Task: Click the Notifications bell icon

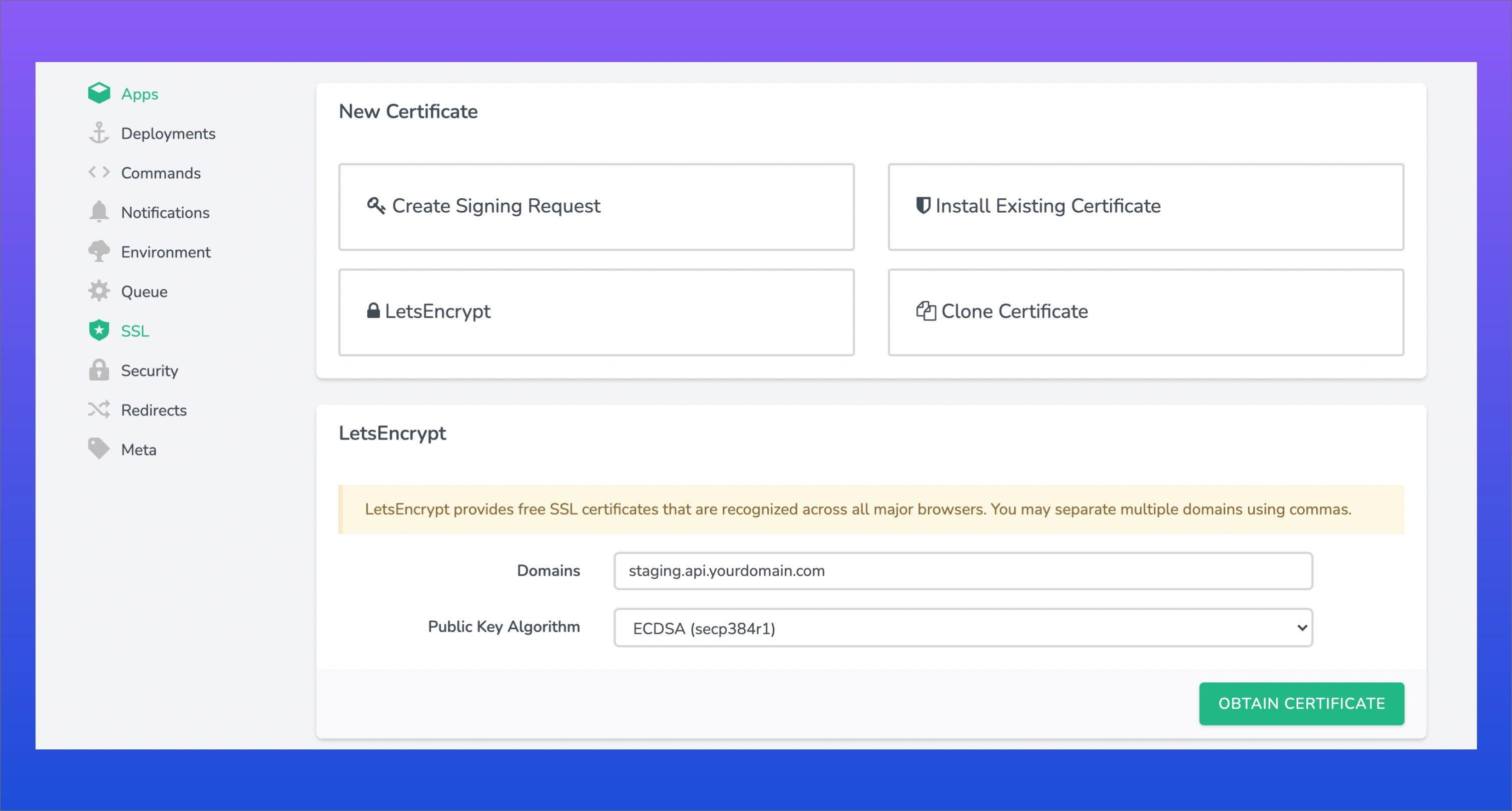Action: [99, 211]
